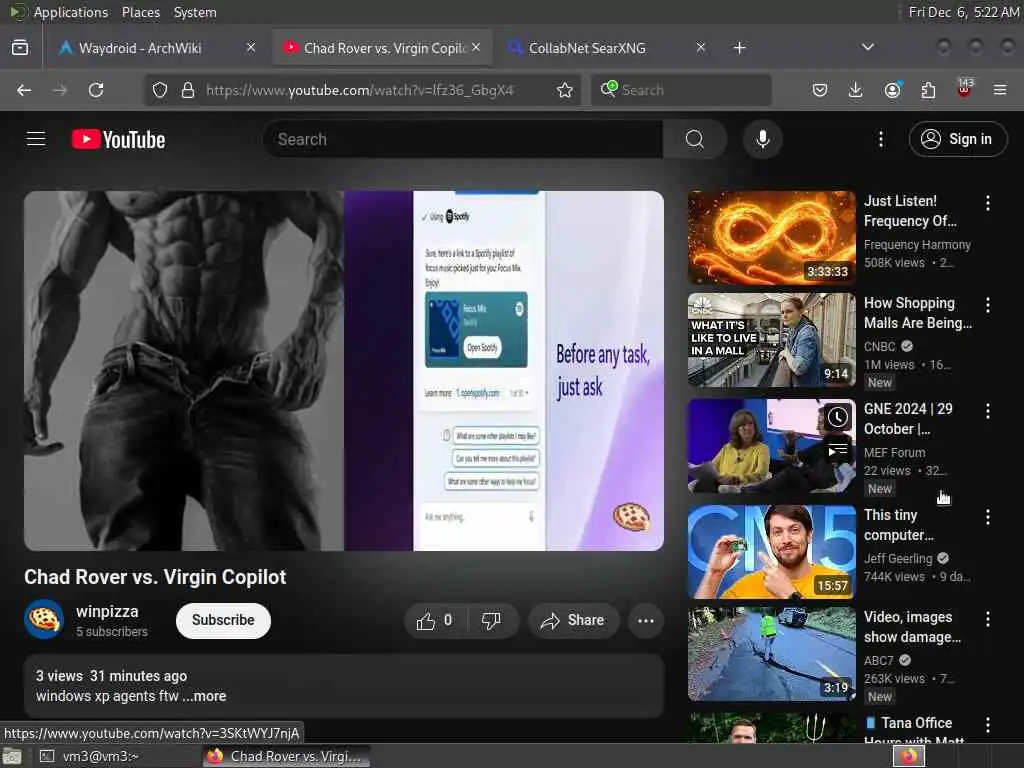Click the main video player
Viewport: 1024px width, 768px height.
(x=344, y=370)
